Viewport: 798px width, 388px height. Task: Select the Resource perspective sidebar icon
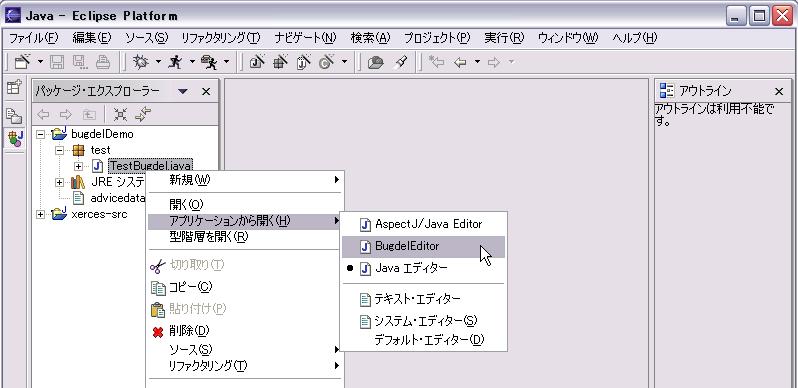14,116
